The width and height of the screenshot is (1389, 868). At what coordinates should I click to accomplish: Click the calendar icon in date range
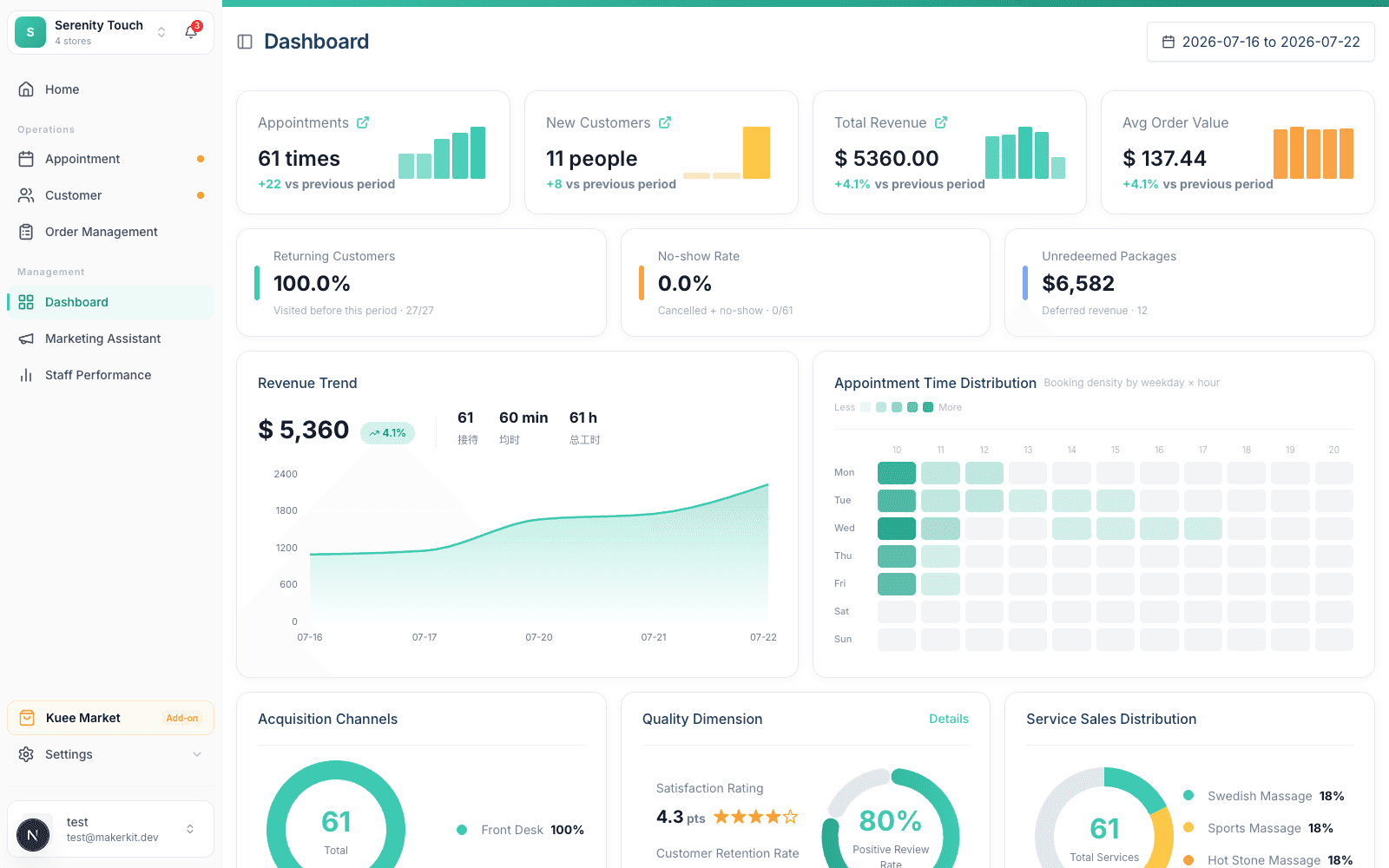1168,42
